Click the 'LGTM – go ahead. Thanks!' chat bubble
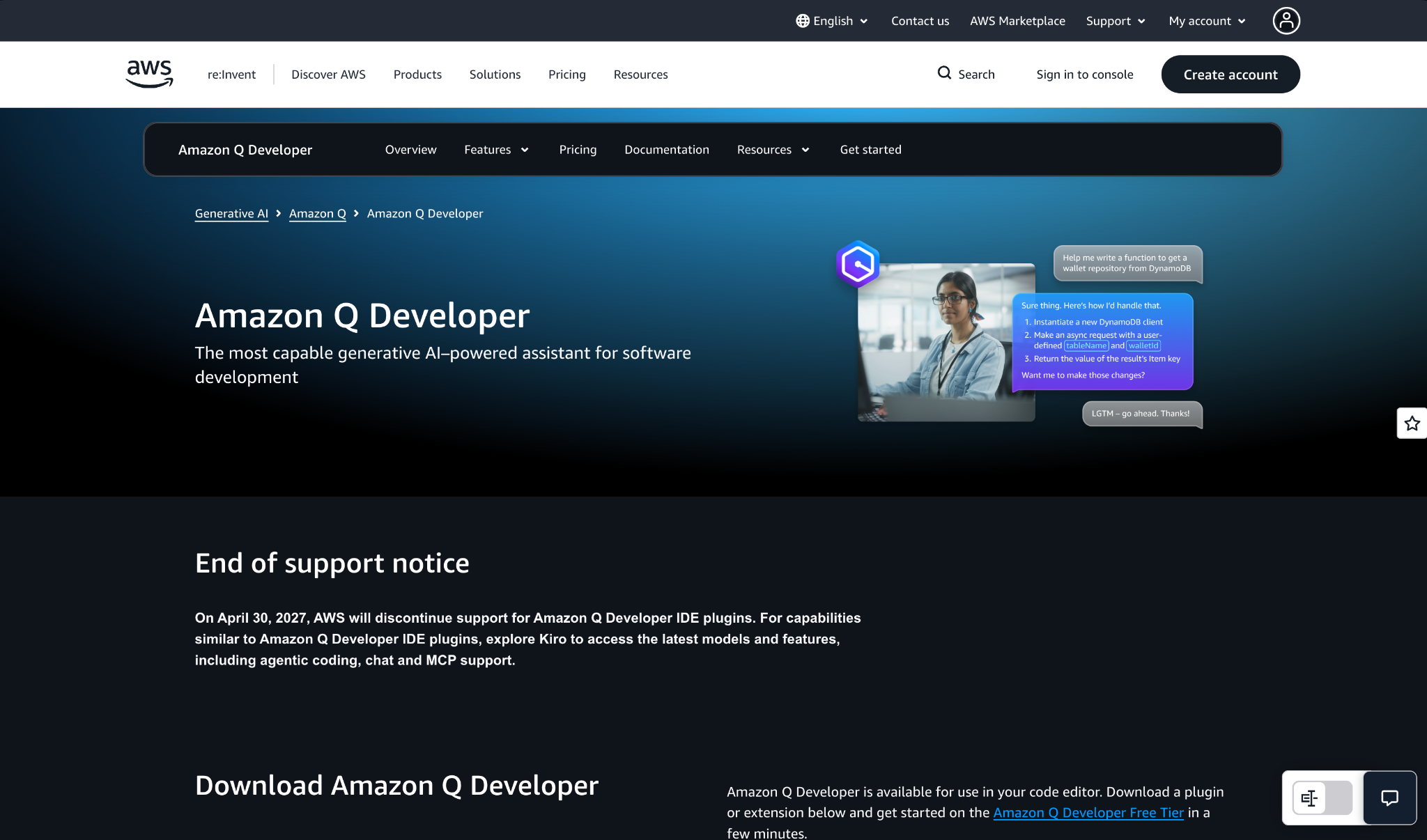This screenshot has height=840, width=1427. (1142, 414)
